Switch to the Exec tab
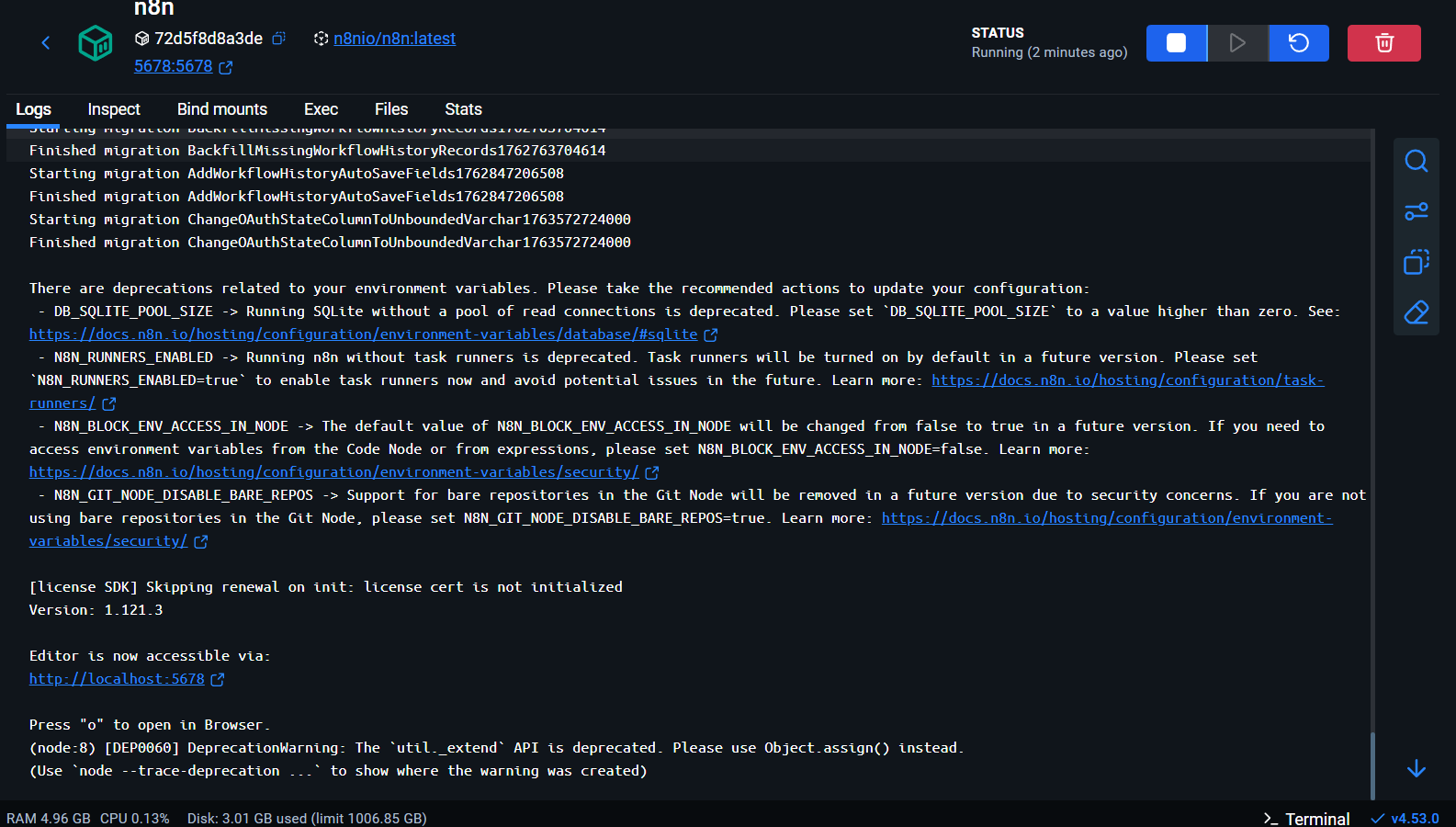 click(x=321, y=109)
